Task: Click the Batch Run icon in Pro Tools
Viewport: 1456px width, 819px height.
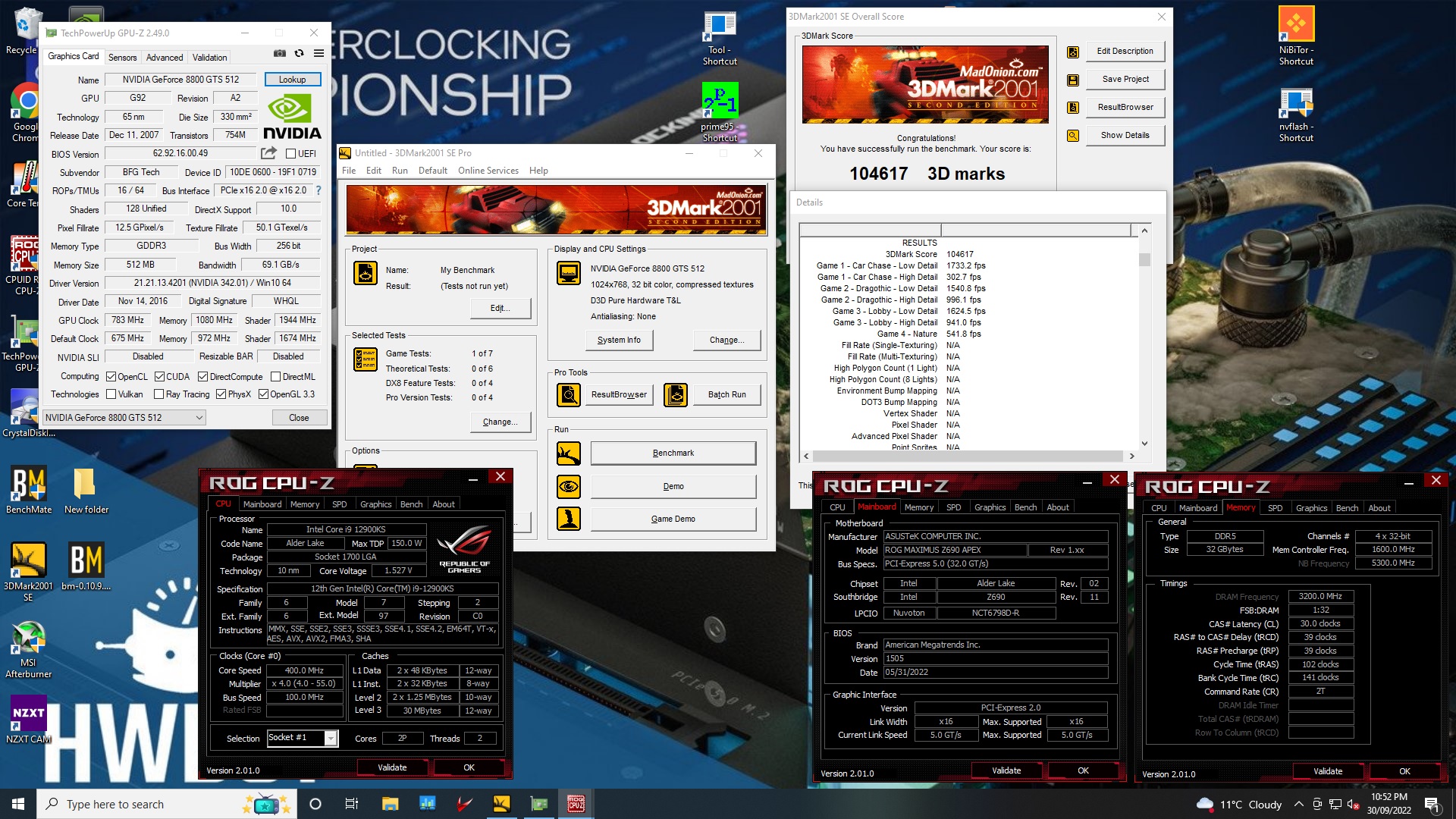Action: coord(676,394)
